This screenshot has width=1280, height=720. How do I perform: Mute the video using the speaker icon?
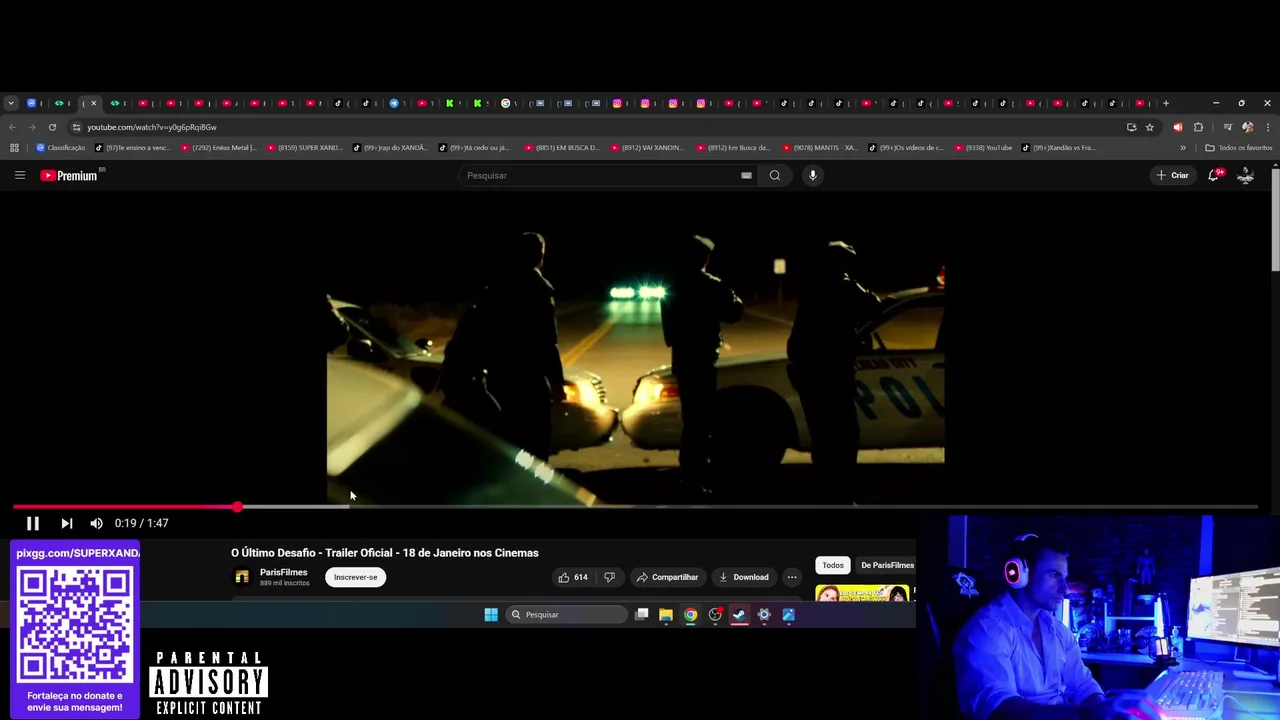96,523
